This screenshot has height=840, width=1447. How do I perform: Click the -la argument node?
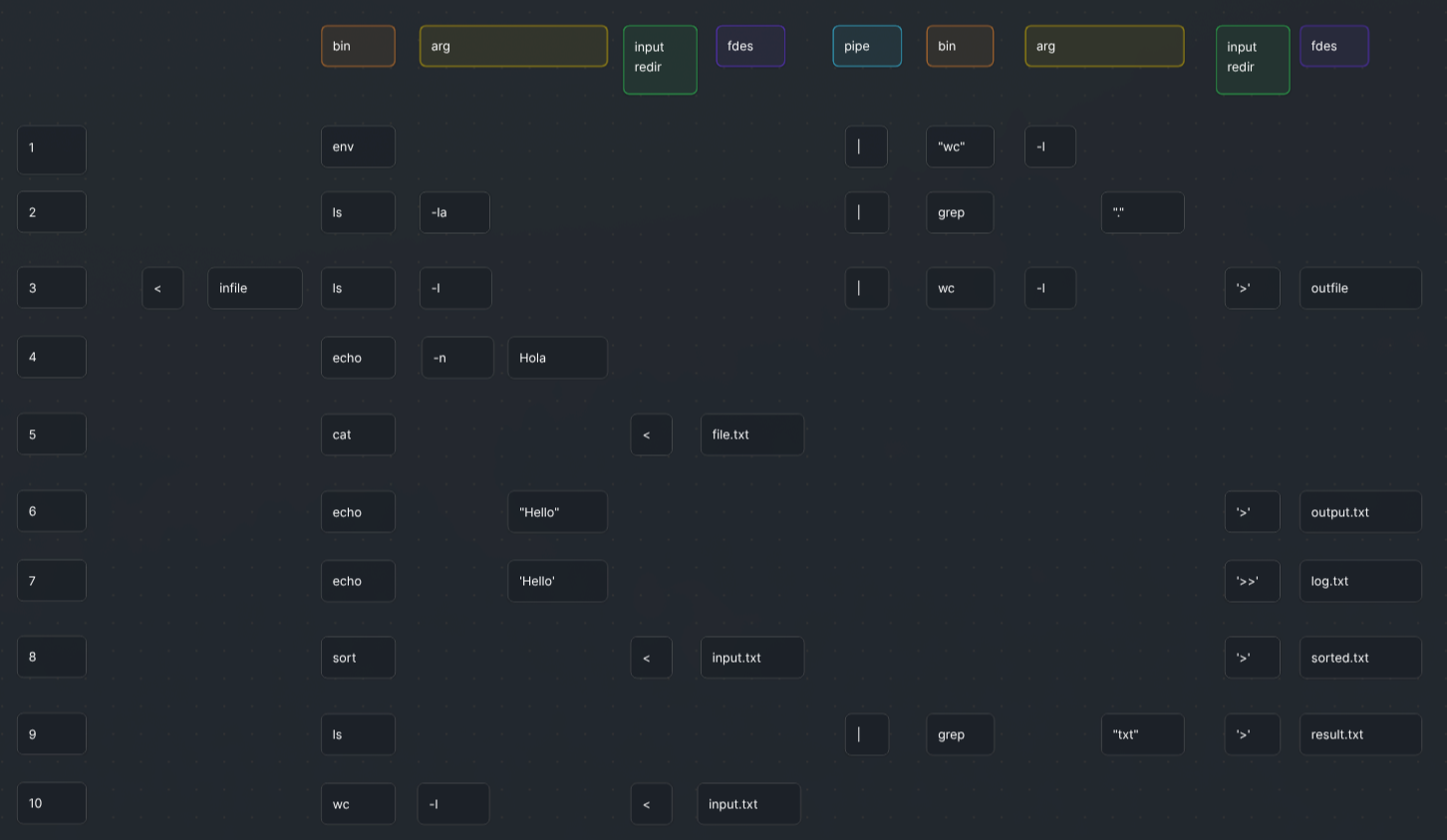click(454, 212)
